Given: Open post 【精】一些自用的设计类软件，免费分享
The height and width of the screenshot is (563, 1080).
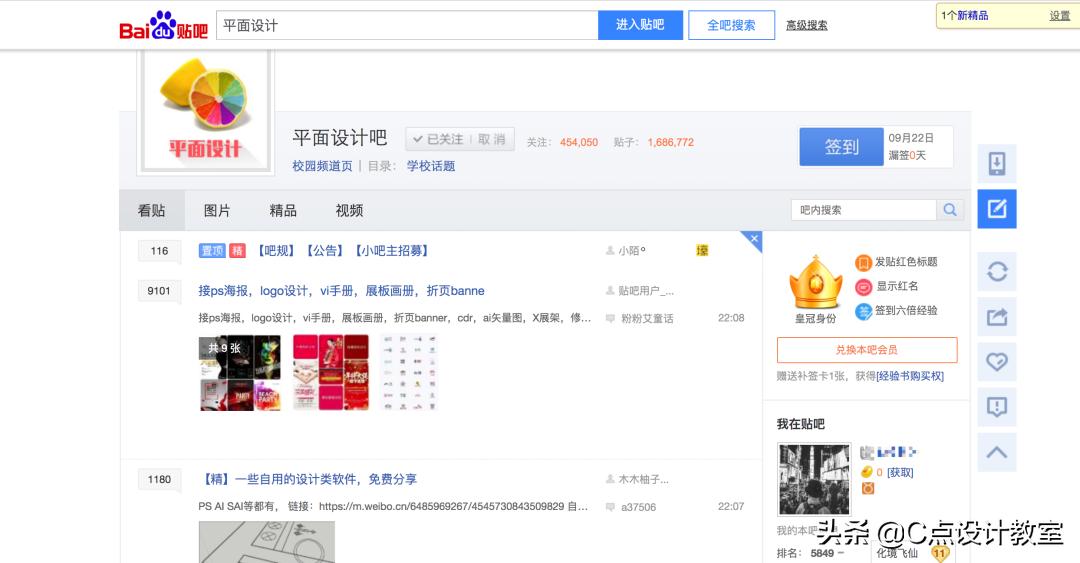Looking at the screenshot, I should [x=308, y=479].
